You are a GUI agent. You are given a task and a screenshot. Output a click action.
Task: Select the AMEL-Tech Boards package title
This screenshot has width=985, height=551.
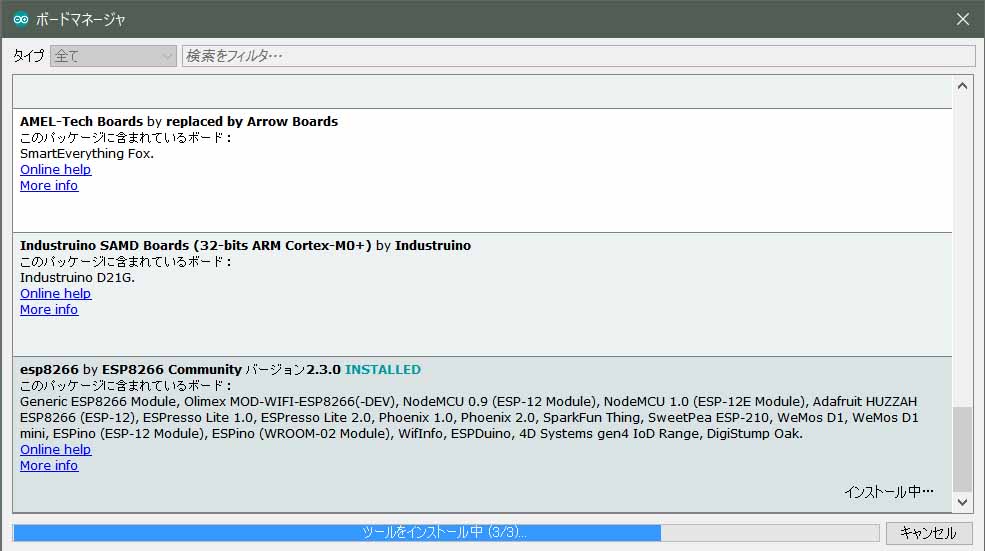[179, 122]
